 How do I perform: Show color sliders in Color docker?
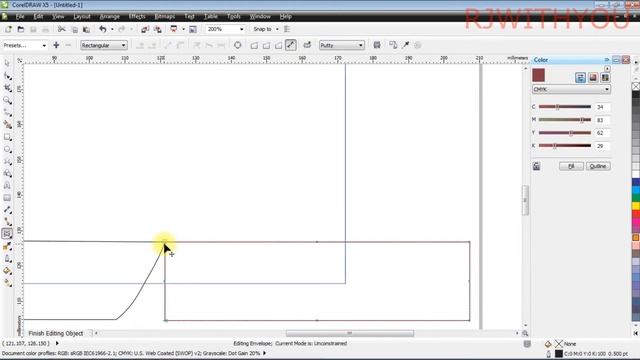580,78
